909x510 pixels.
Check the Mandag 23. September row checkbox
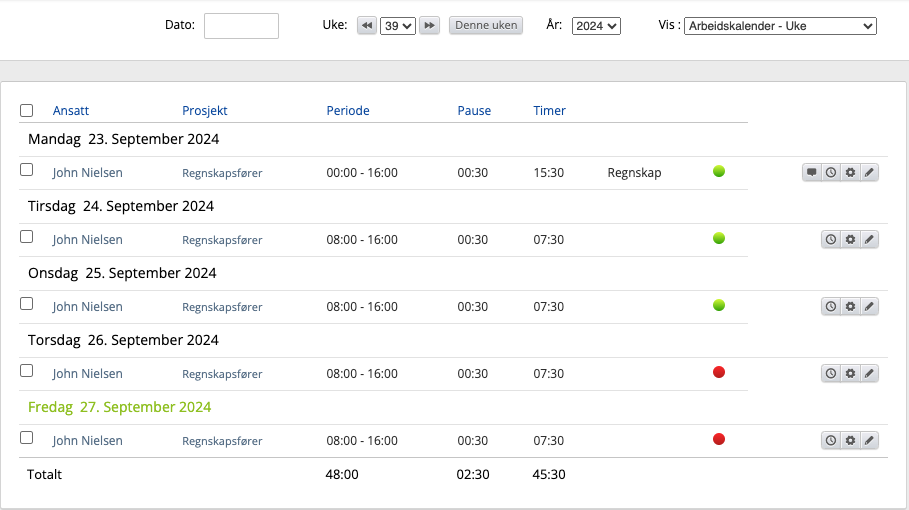click(x=27, y=170)
